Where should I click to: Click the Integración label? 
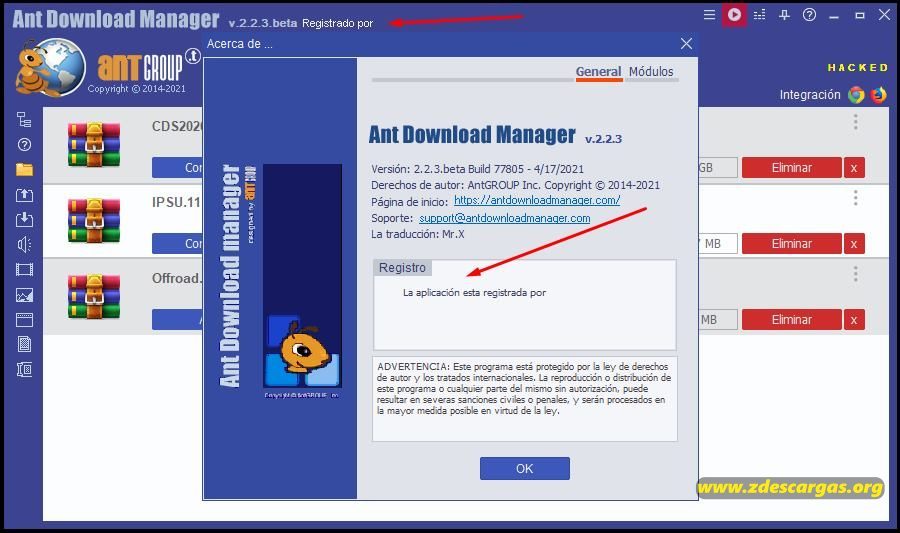[809, 95]
